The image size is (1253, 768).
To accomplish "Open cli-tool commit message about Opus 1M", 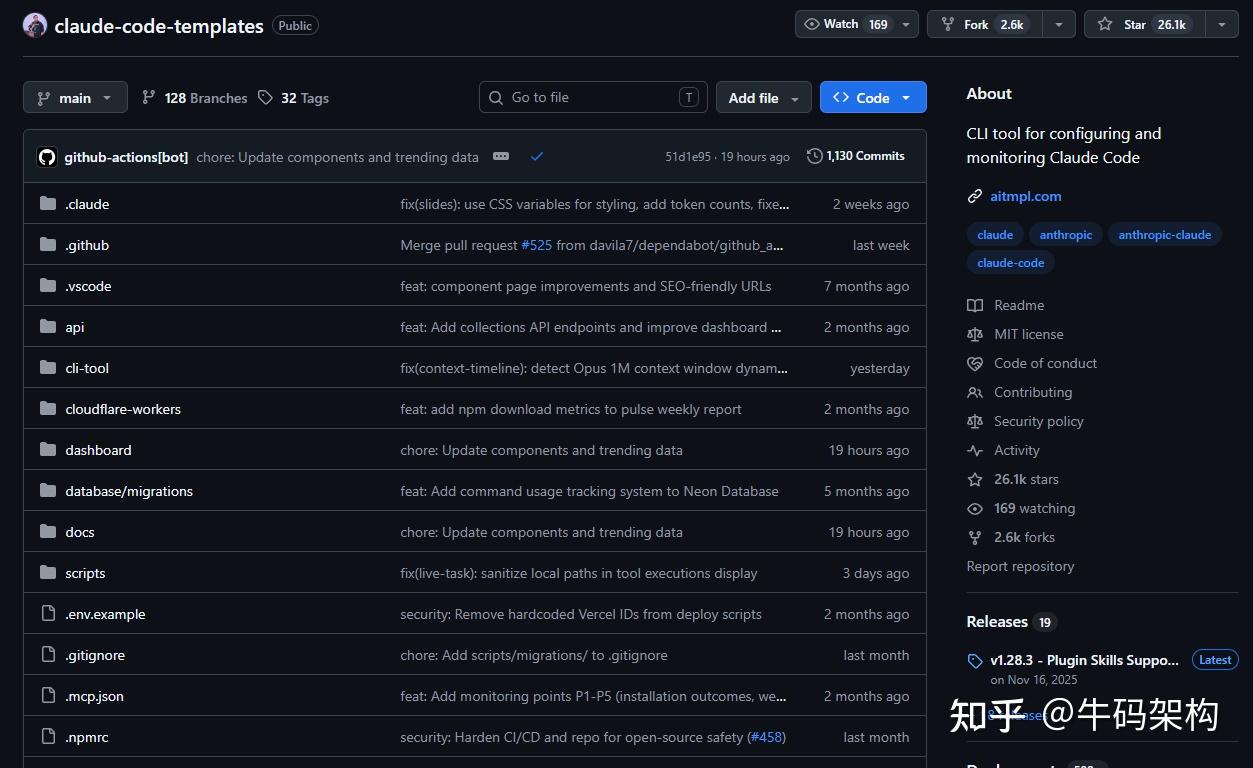I will [x=594, y=368].
